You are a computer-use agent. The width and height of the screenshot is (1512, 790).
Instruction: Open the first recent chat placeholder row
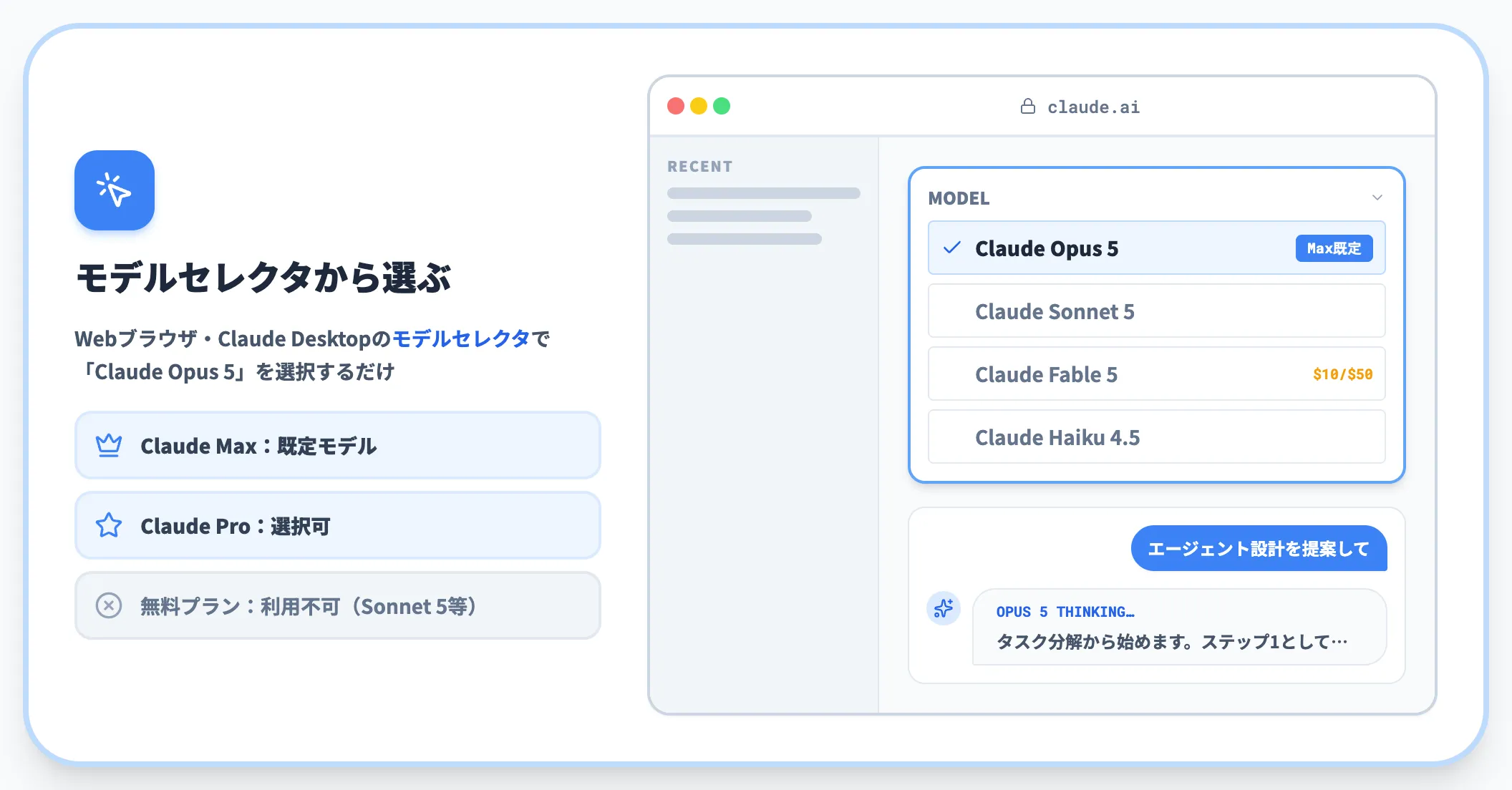[763, 193]
